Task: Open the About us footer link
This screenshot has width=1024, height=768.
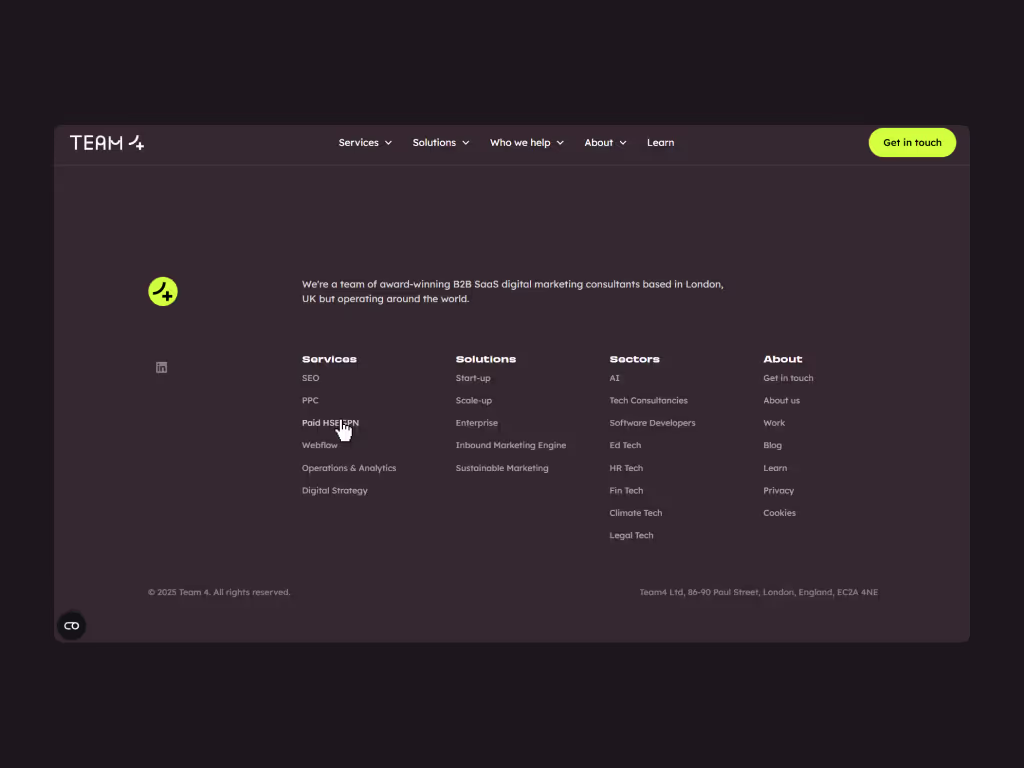Action: (x=781, y=400)
